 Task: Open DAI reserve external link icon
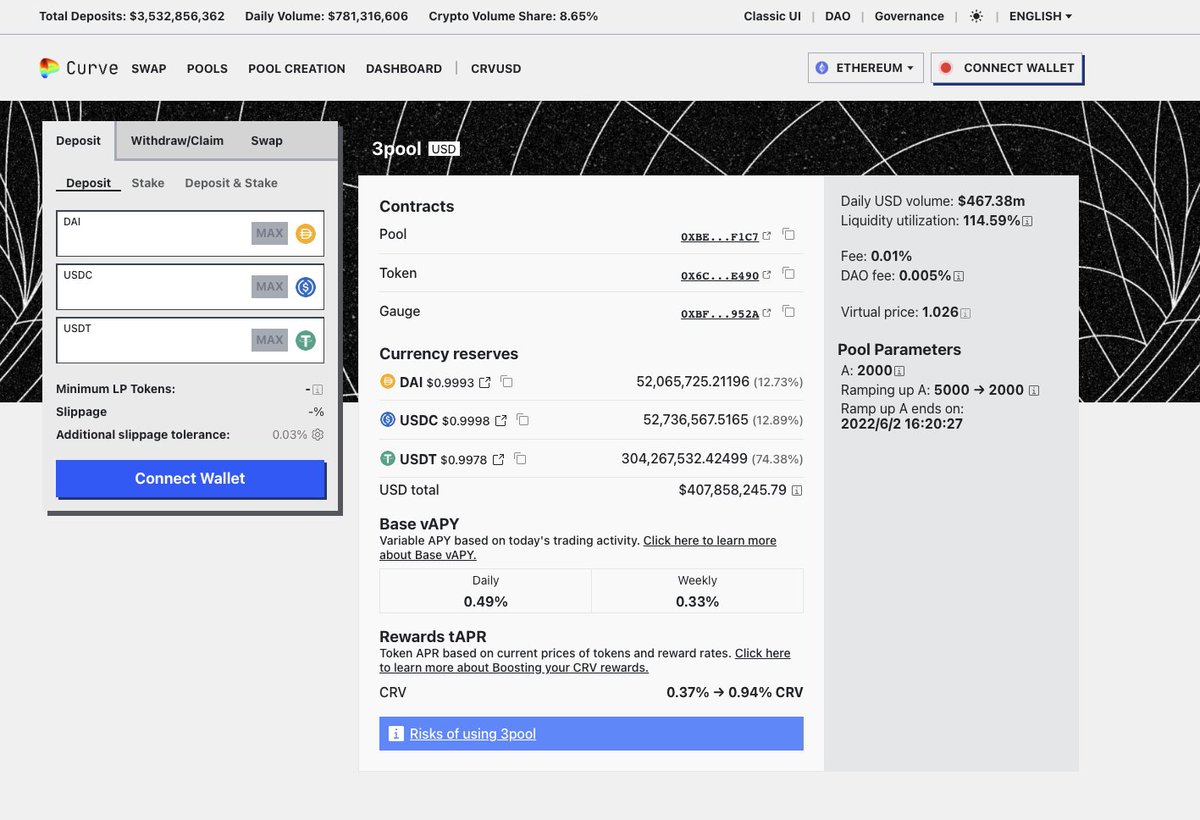[x=485, y=383]
